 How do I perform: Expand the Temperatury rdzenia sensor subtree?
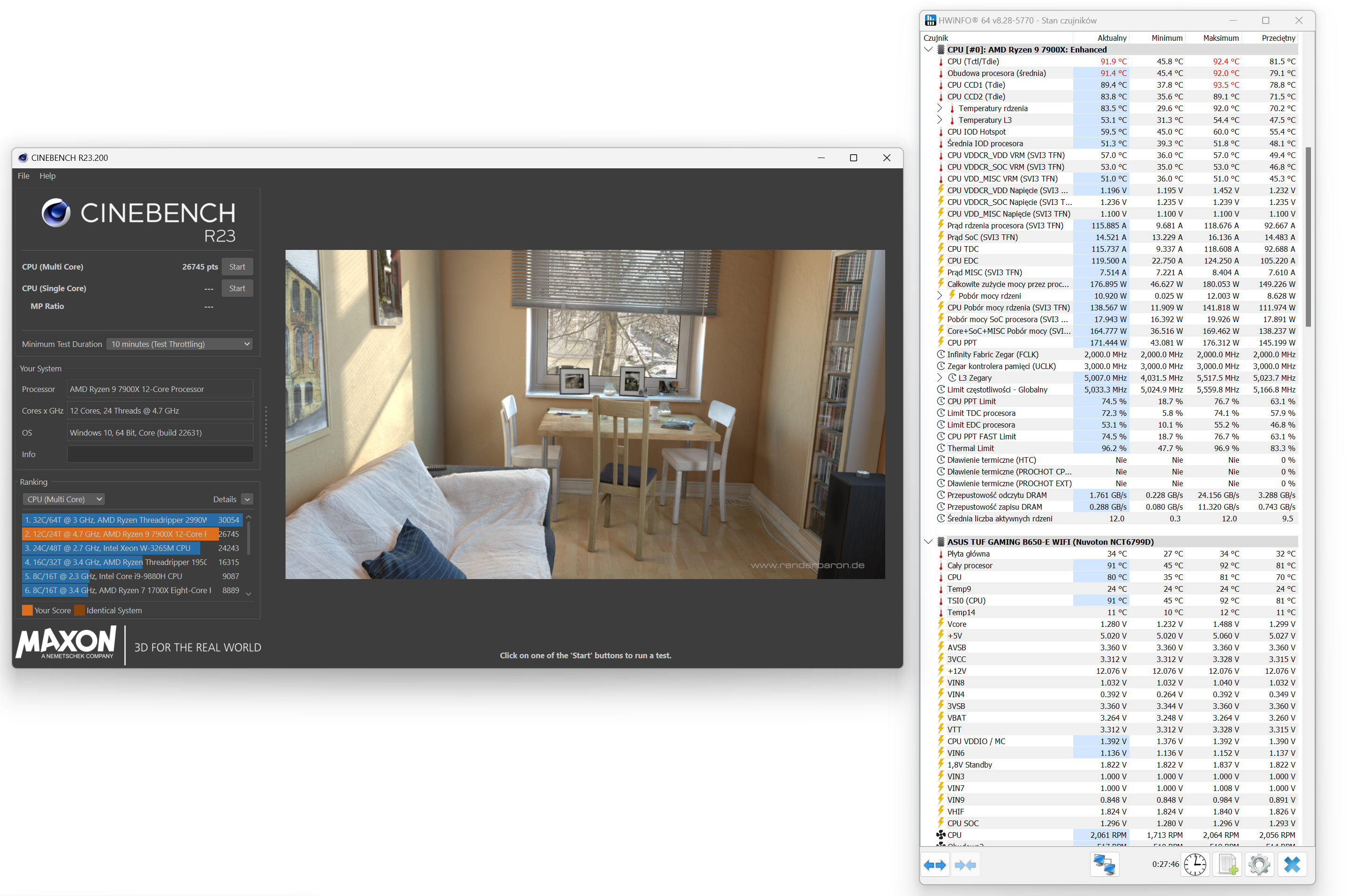click(940, 108)
